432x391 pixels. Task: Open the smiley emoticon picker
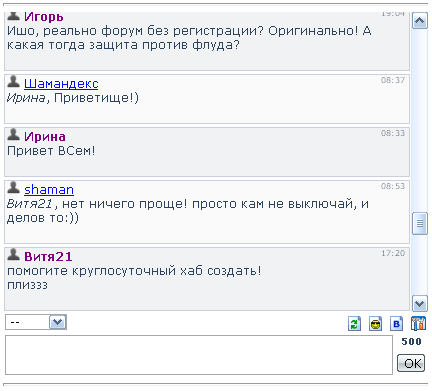(376, 323)
